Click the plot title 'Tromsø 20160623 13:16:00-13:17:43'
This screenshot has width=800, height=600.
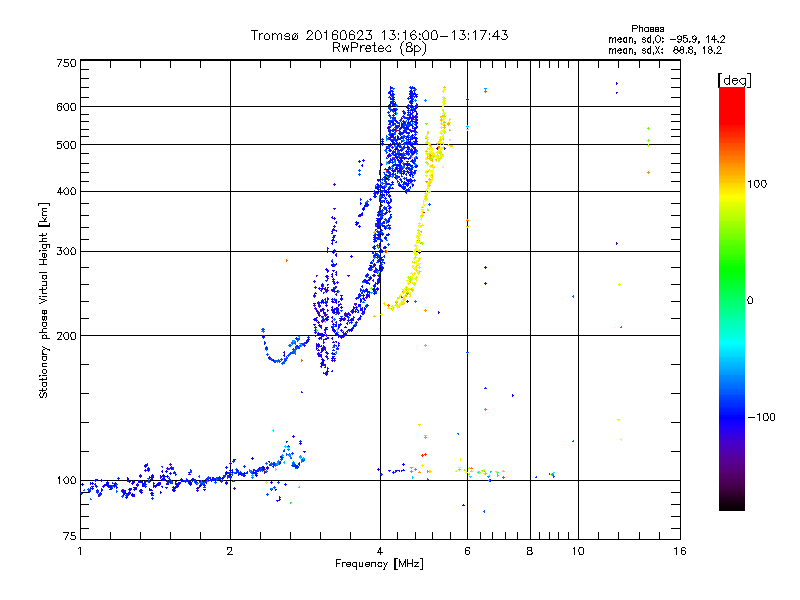coord(379,35)
